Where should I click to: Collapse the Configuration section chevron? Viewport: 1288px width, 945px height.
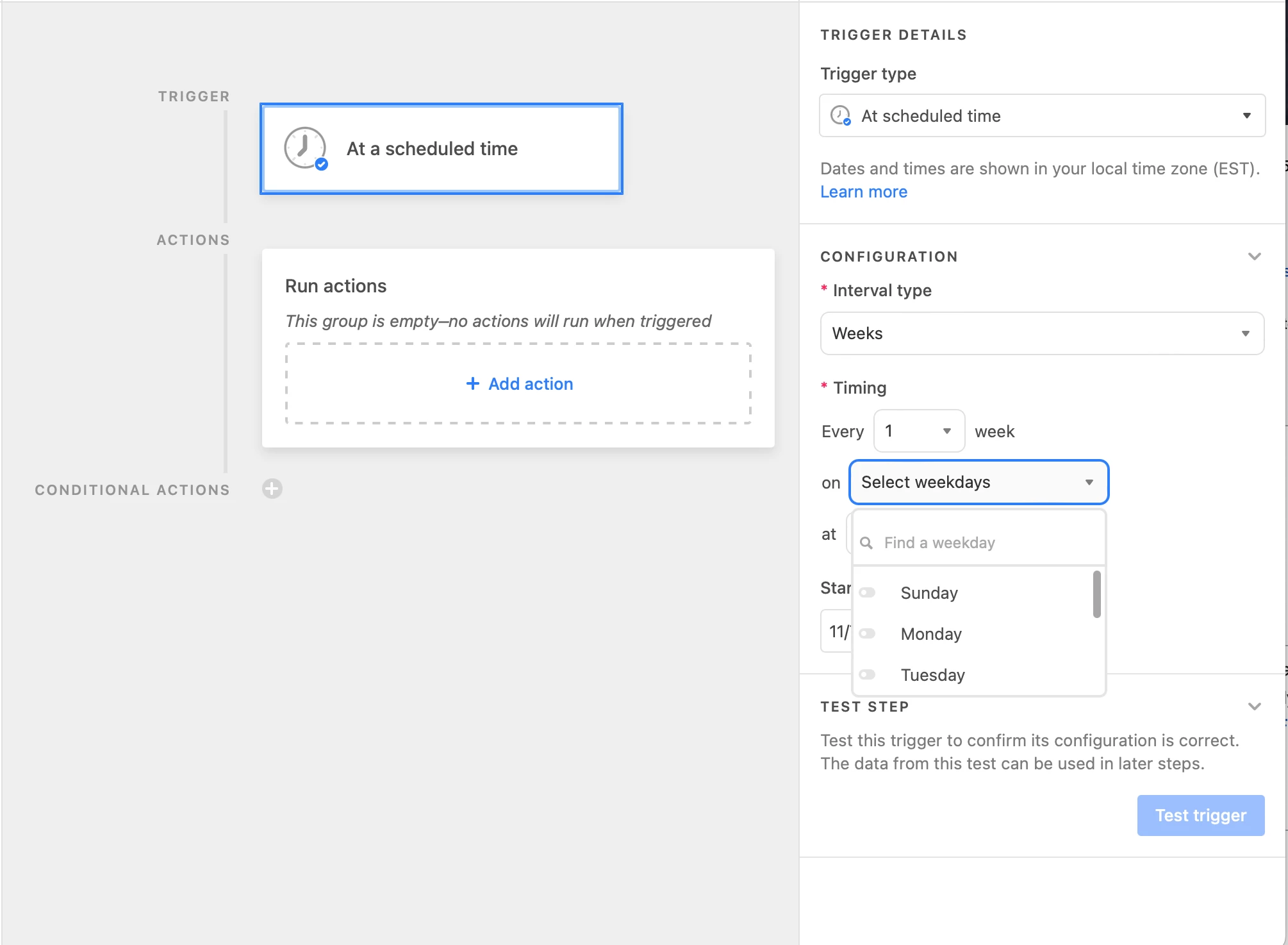coord(1254,256)
